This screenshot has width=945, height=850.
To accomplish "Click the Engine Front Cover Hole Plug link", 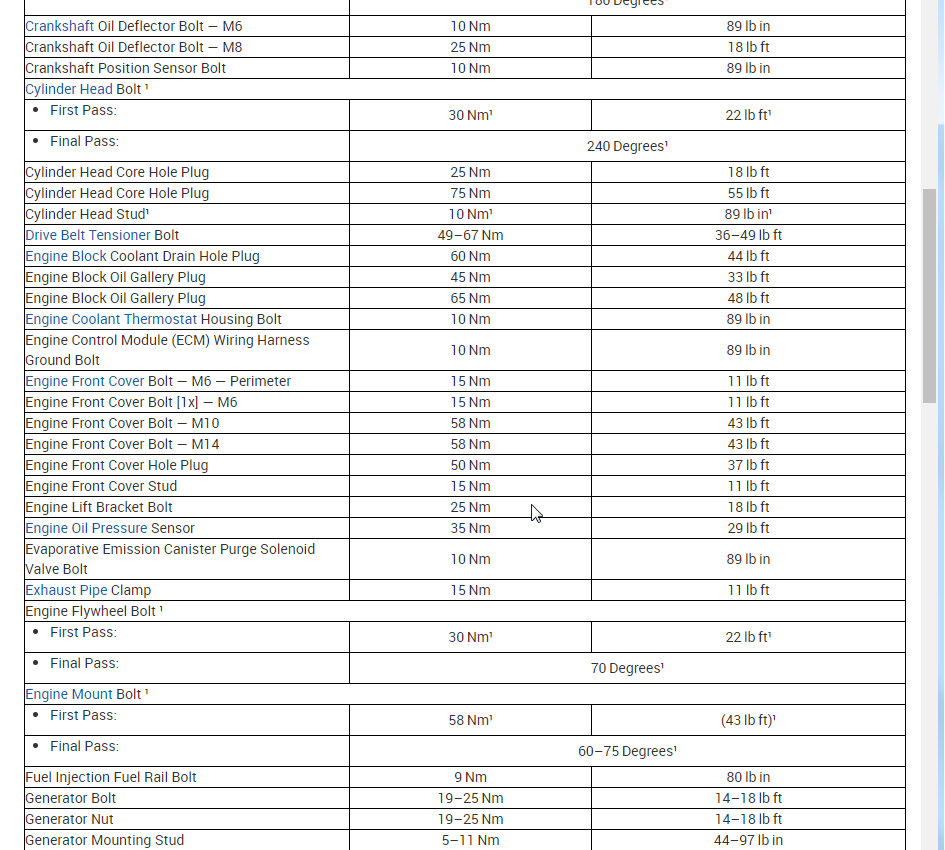I will pos(116,465).
